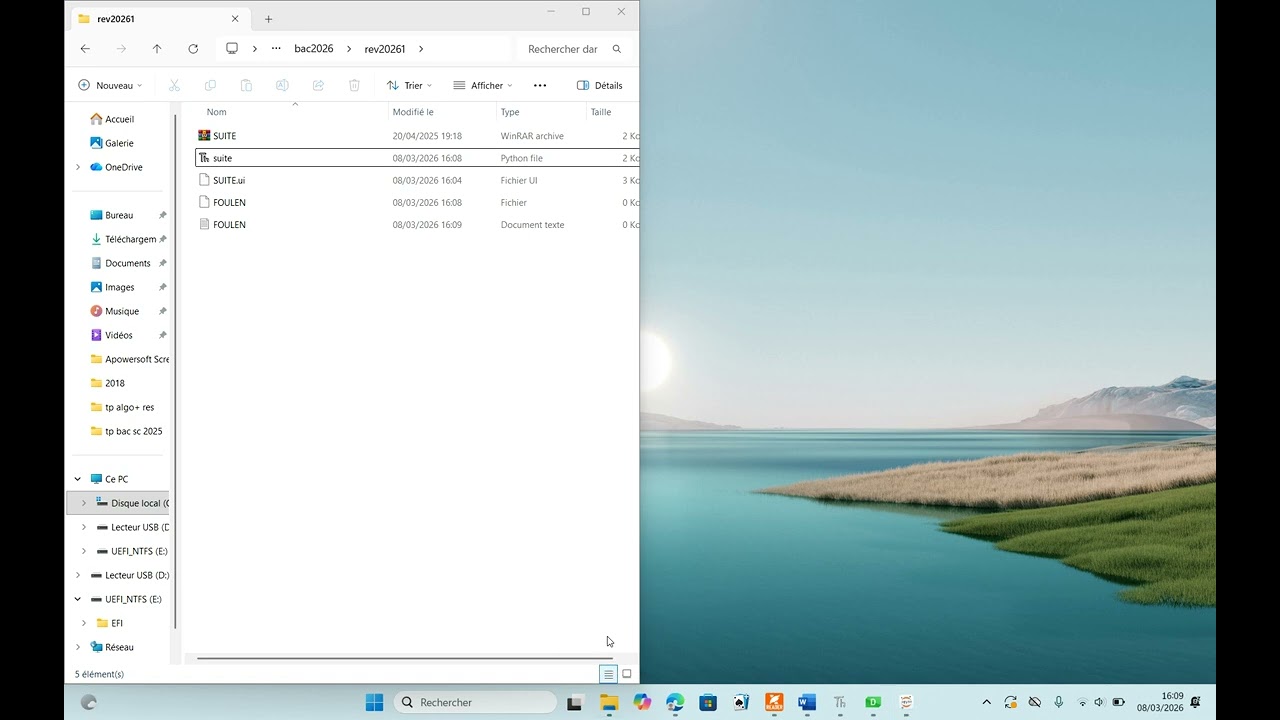This screenshot has width=1280, height=720.
Task: Expand the Réseau tree node
Action: 78,647
